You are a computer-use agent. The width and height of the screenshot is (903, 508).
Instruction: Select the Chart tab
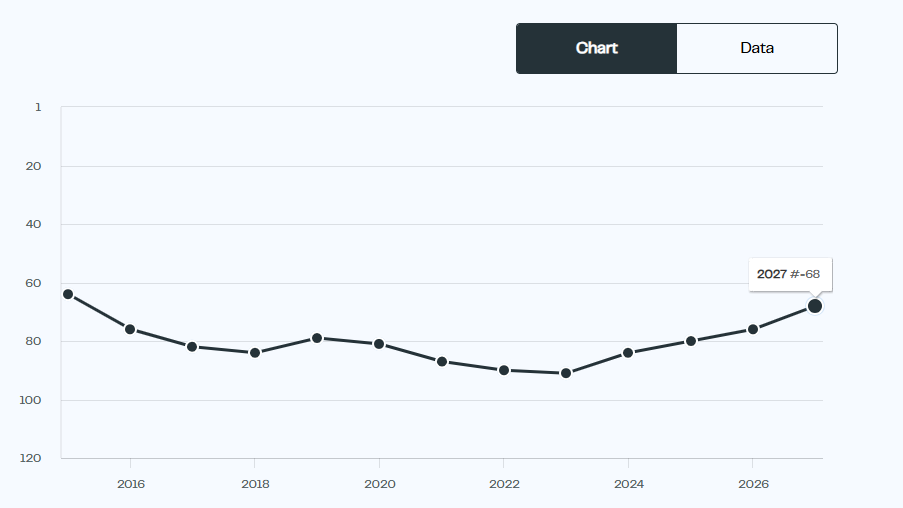point(597,48)
